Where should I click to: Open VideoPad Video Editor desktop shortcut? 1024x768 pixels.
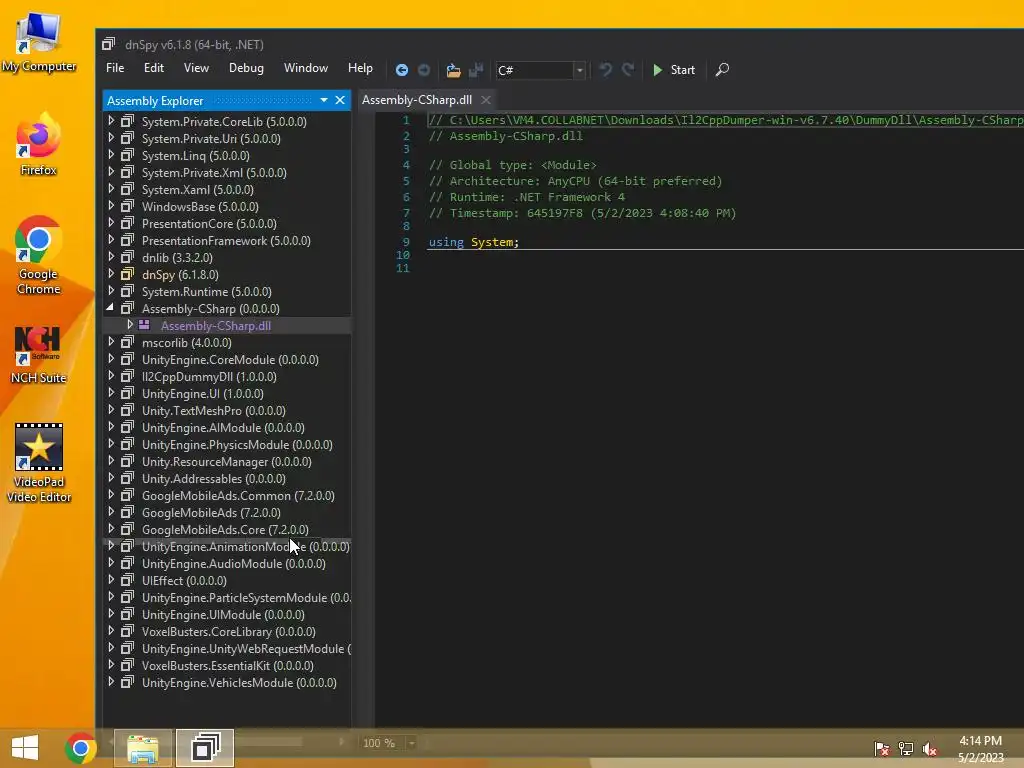[39, 462]
